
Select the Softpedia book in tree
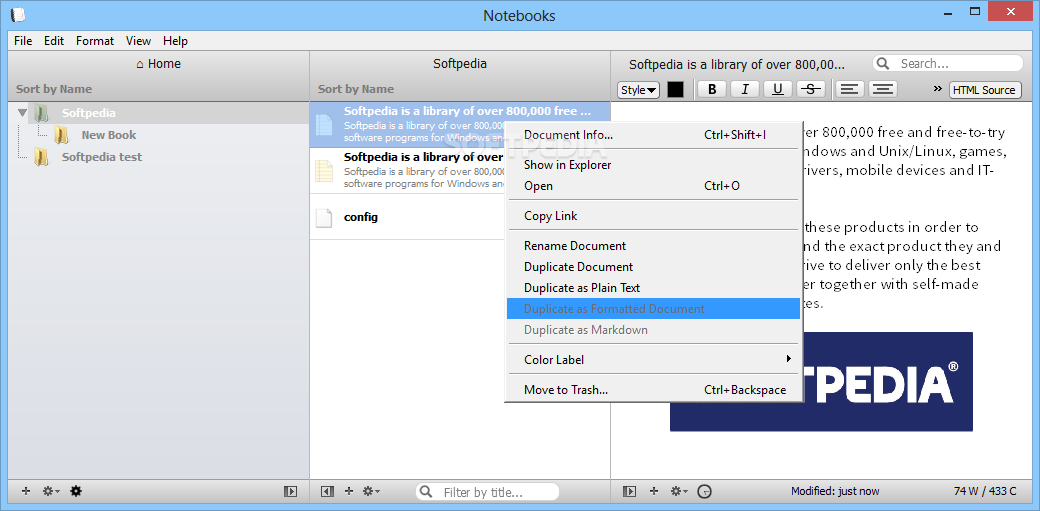pyautogui.click(x=88, y=113)
